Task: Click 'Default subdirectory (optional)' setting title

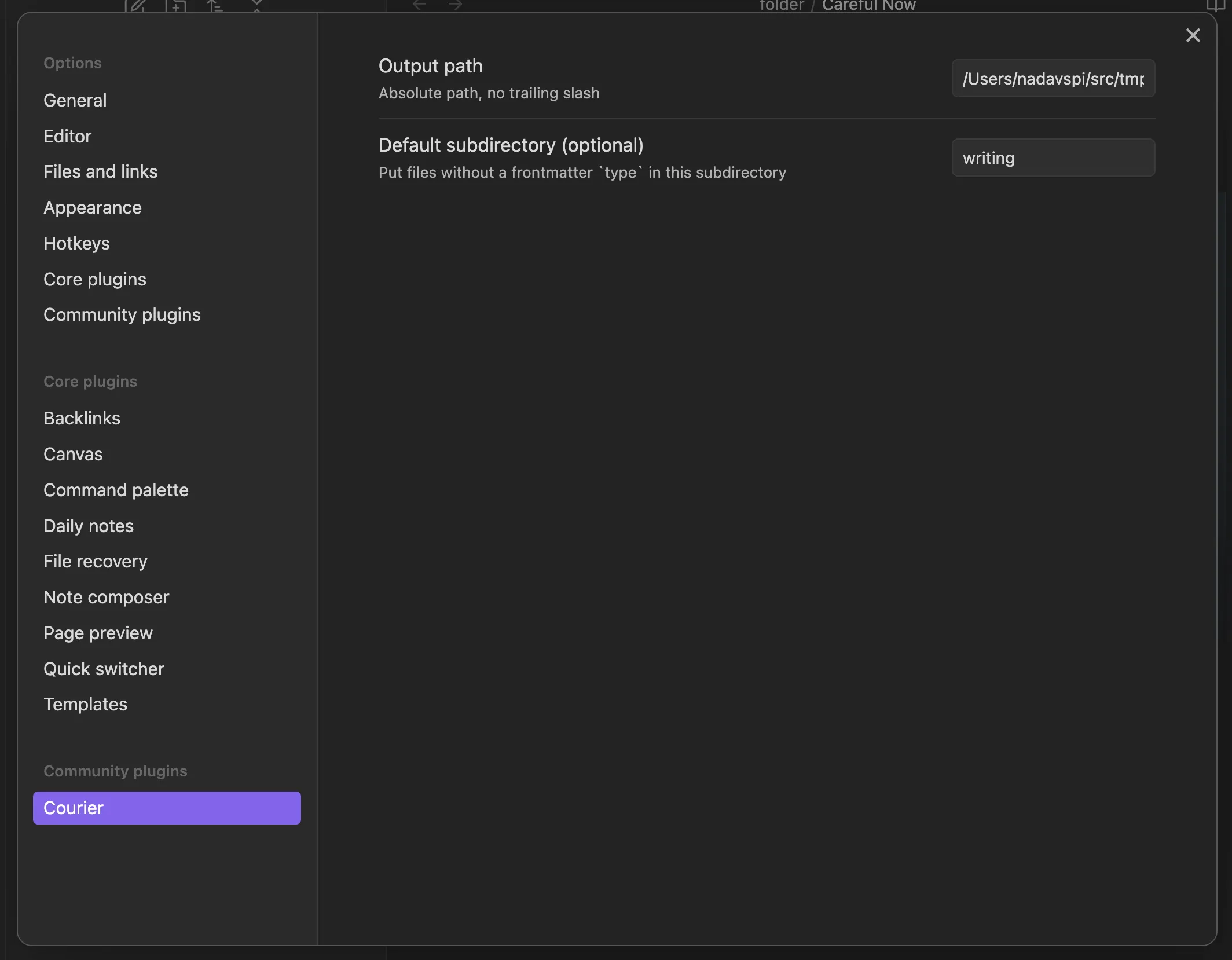Action: coord(511,145)
